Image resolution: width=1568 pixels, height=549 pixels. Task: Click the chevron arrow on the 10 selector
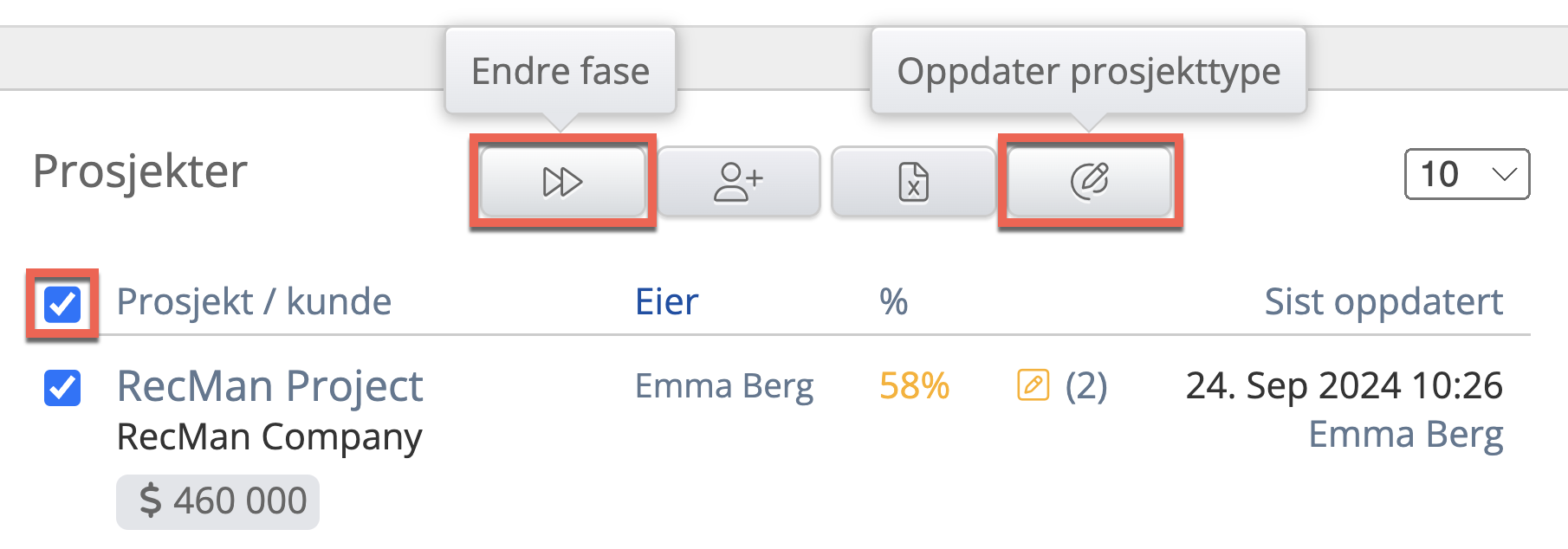click(1505, 174)
